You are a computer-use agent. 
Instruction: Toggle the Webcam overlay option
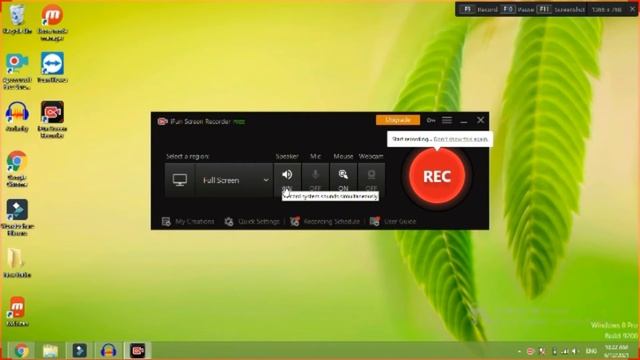pos(371,180)
